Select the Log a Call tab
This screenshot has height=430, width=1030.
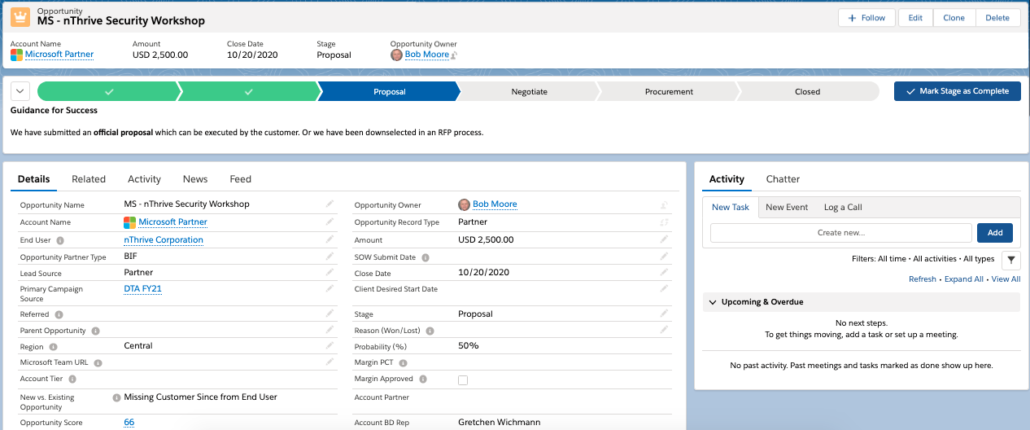(x=843, y=207)
